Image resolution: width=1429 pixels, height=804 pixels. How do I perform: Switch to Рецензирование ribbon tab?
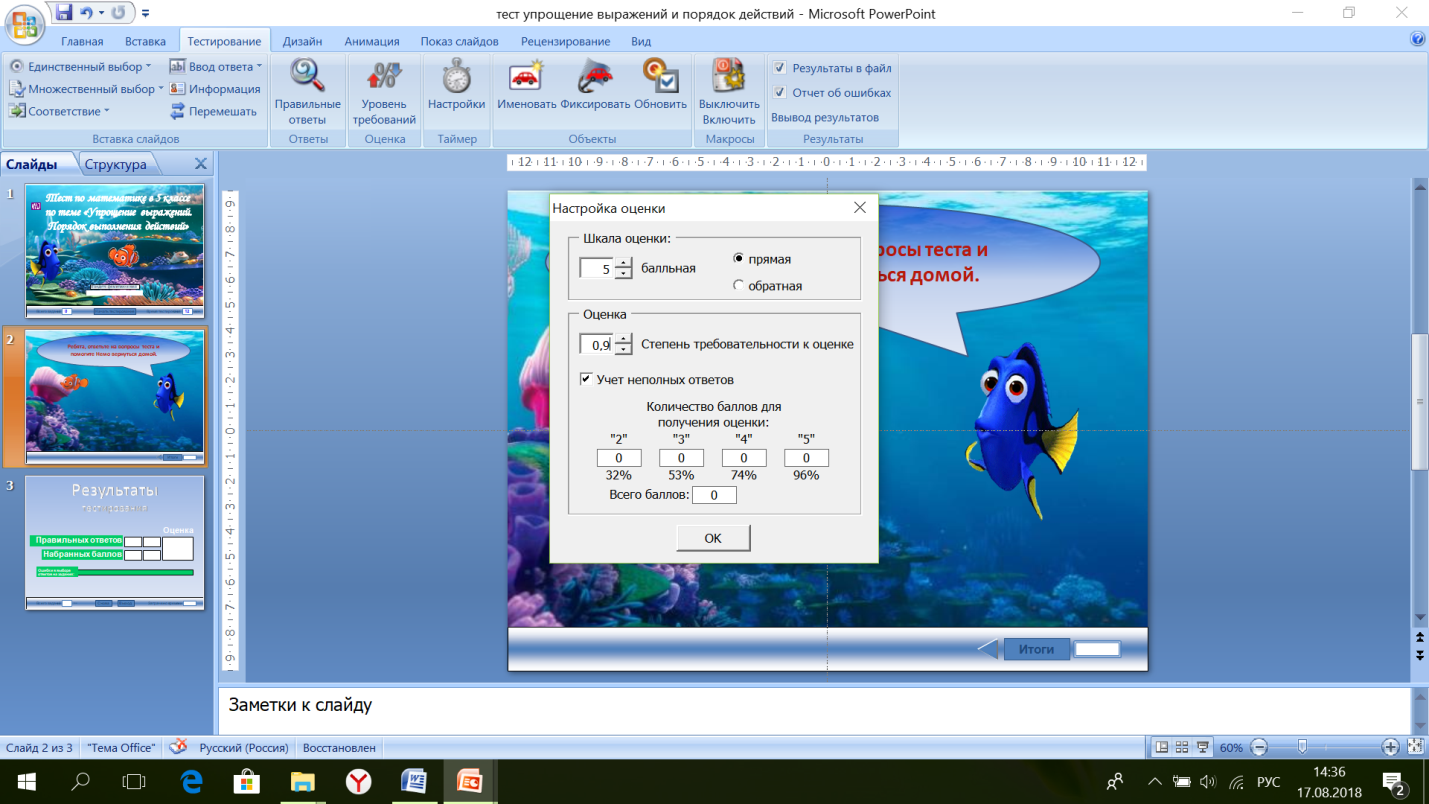[565, 42]
